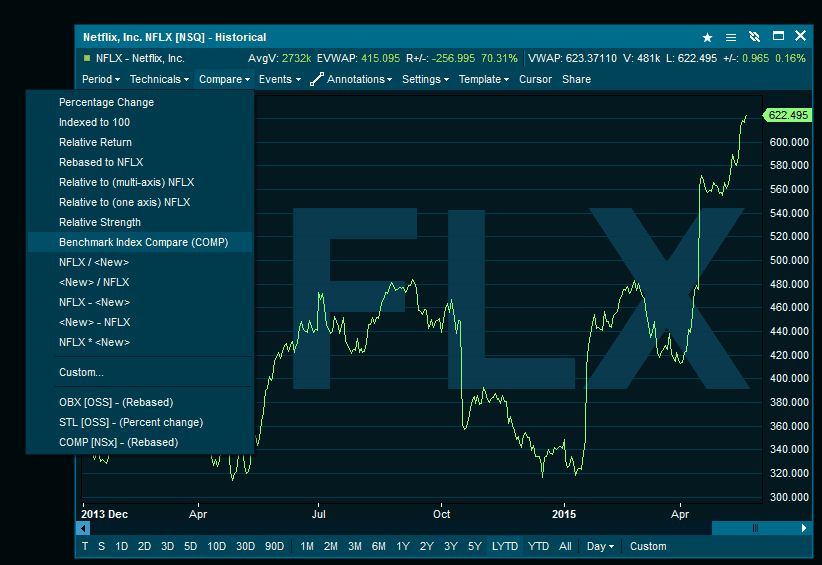
Task: Select the 1Y time range
Action: (403, 546)
